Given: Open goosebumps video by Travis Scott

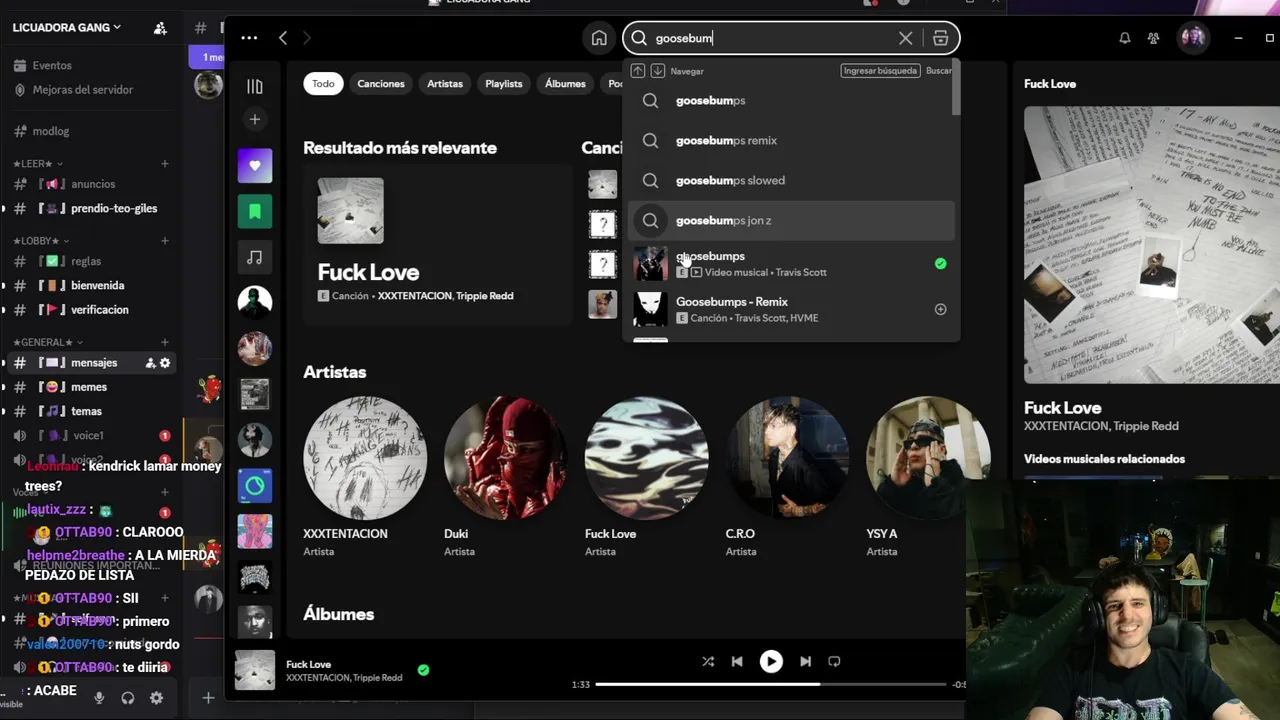Looking at the screenshot, I should tap(791, 264).
